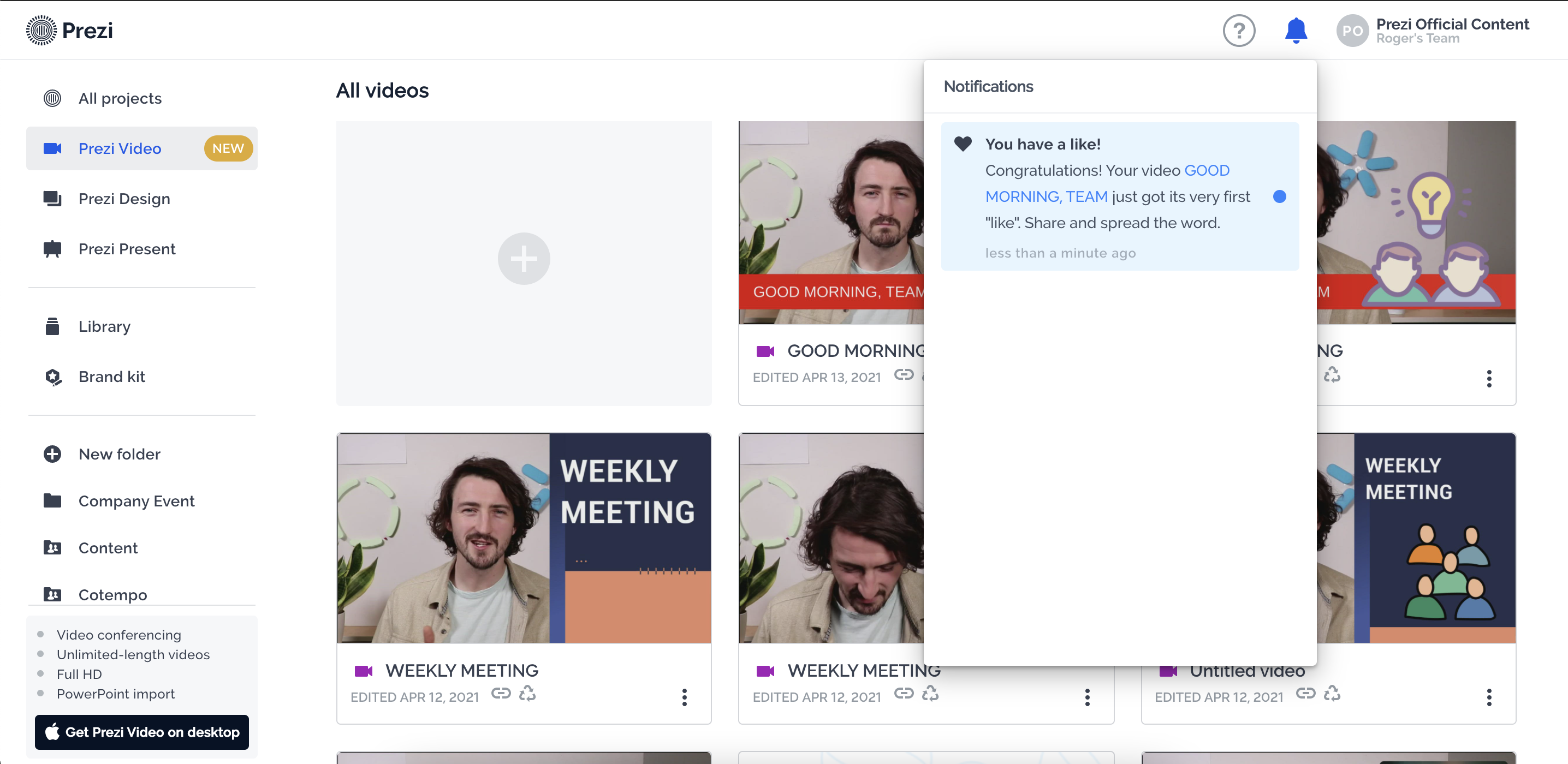
Task: Click the Prezi logo
Action: pos(69,31)
